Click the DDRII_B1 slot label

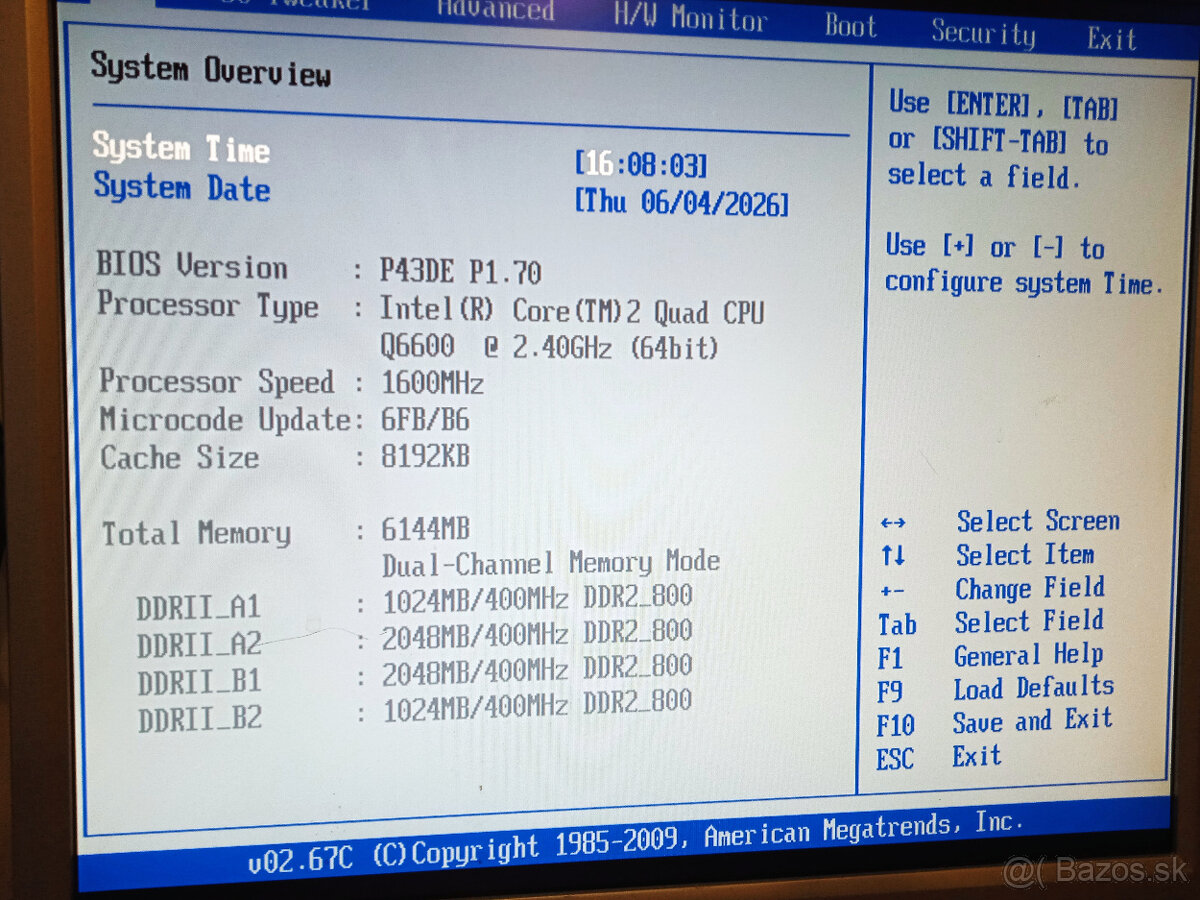pyautogui.click(x=199, y=682)
